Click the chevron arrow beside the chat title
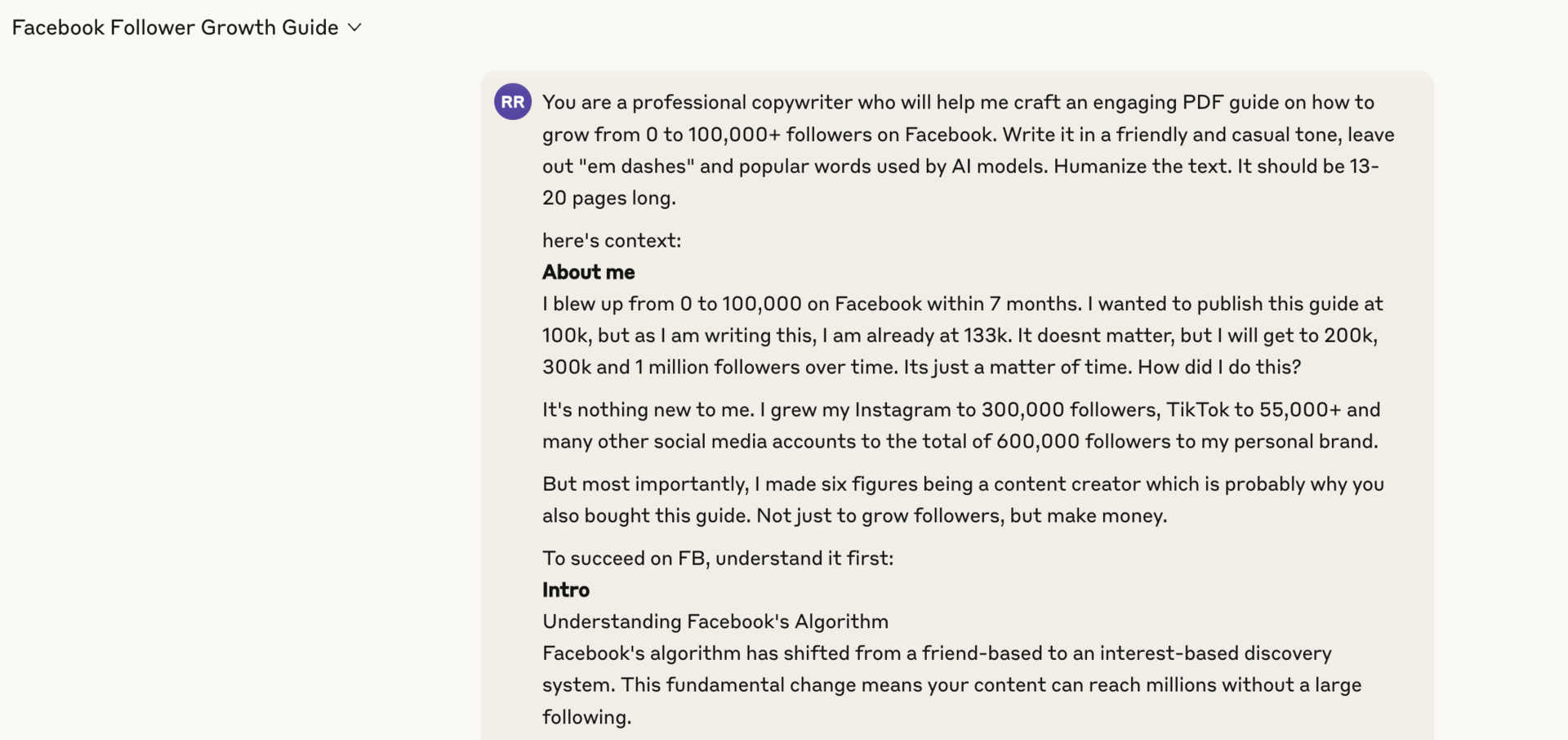Screen dimensions: 1568x740 point(354,27)
